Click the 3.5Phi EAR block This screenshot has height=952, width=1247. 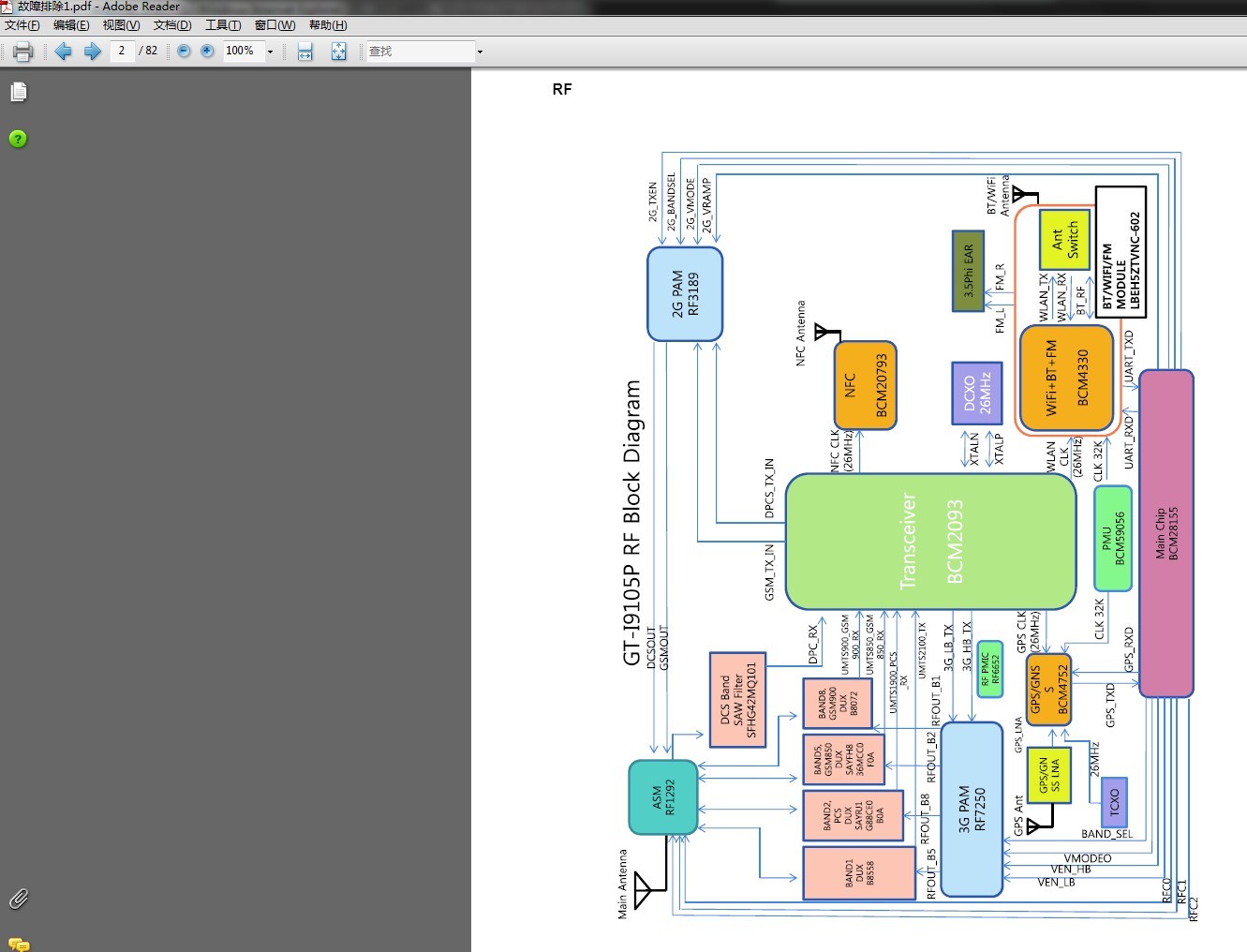(968, 271)
